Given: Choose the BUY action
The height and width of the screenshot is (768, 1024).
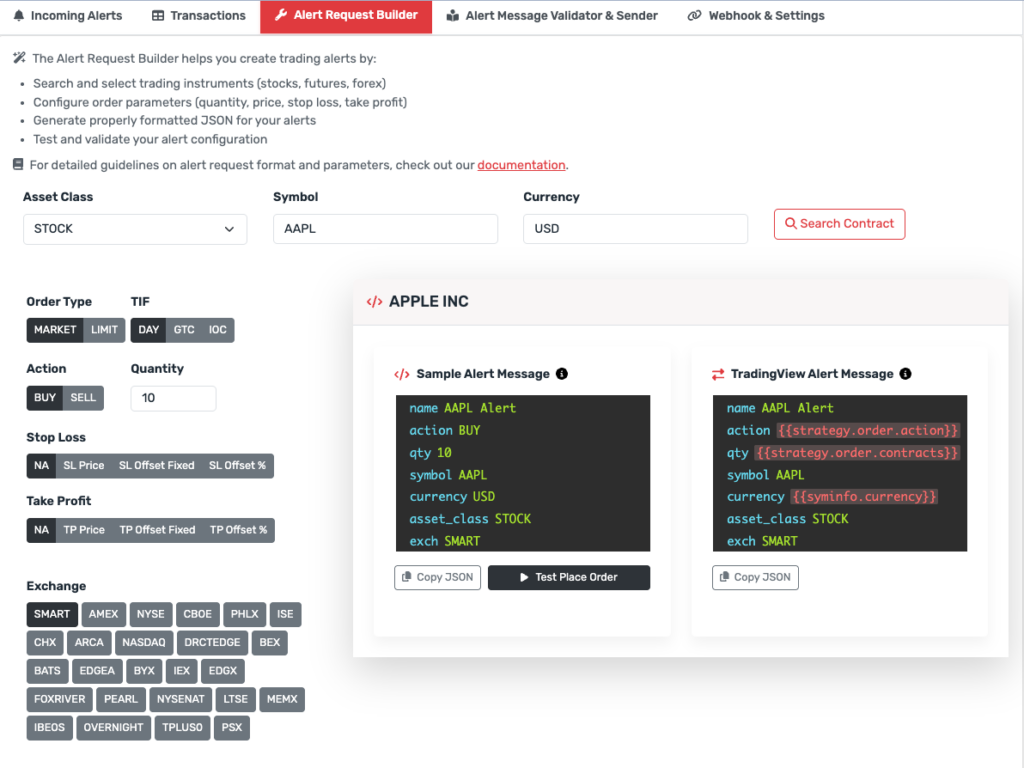Looking at the screenshot, I should pos(45,398).
